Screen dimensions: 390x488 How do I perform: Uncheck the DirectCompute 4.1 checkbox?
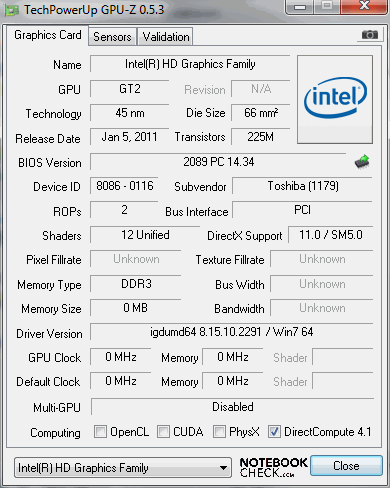[x=274, y=431]
